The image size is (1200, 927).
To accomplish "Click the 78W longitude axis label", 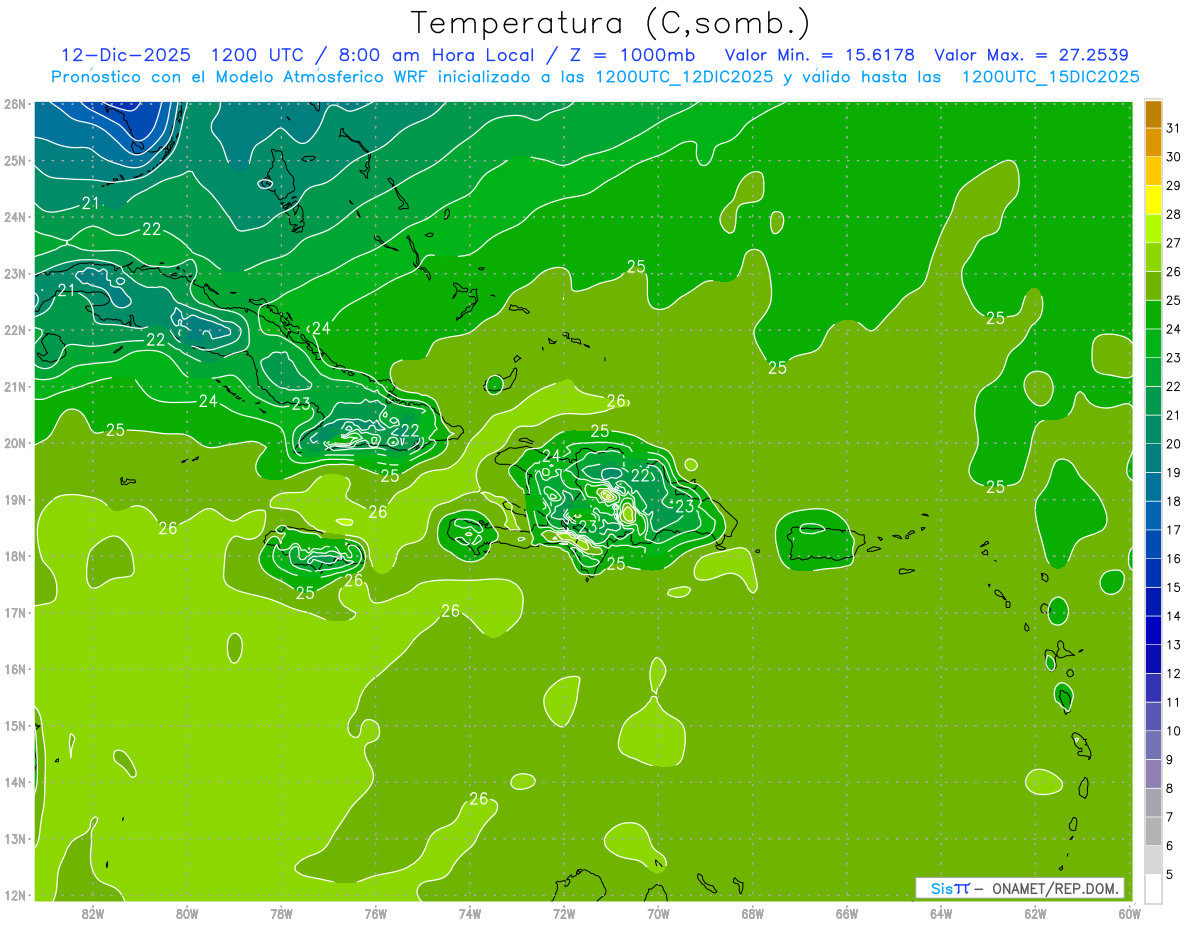I will pyautogui.click(x=281, y=913).
